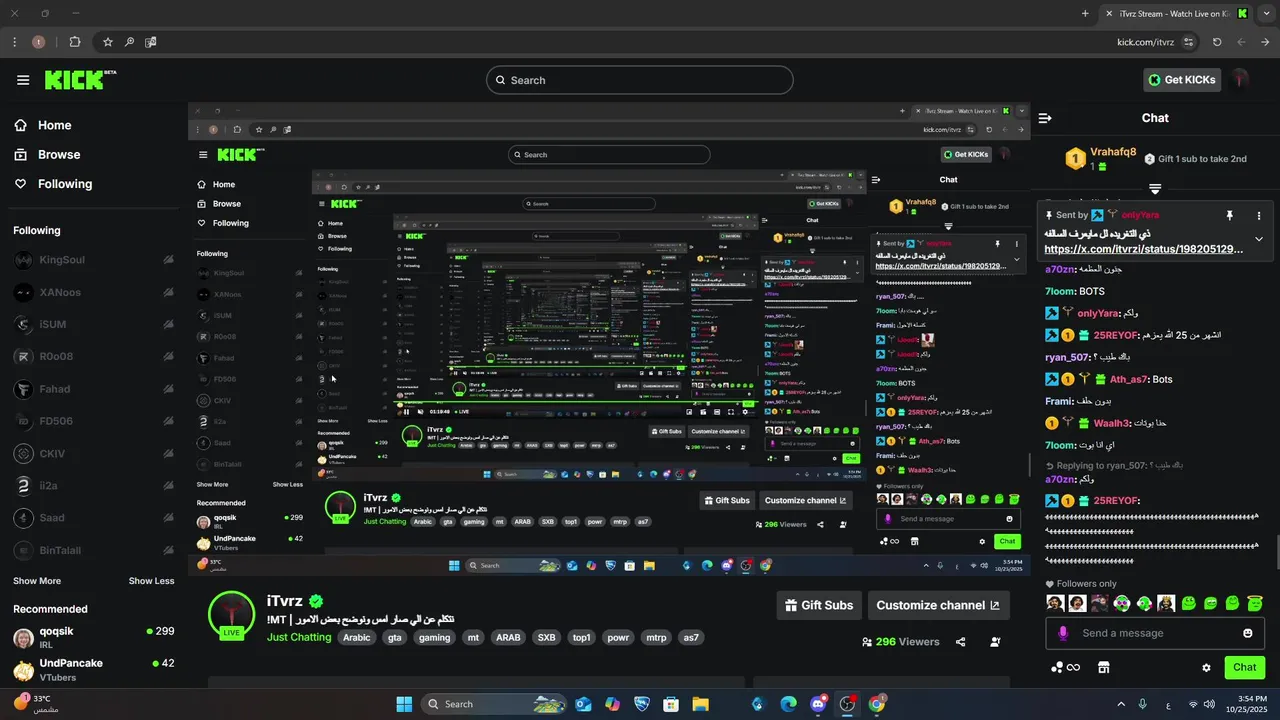Viewport: 1280px width, 720px height.
Task: Open Microsoft Edge from the taskbar
Action: [788, 704]
